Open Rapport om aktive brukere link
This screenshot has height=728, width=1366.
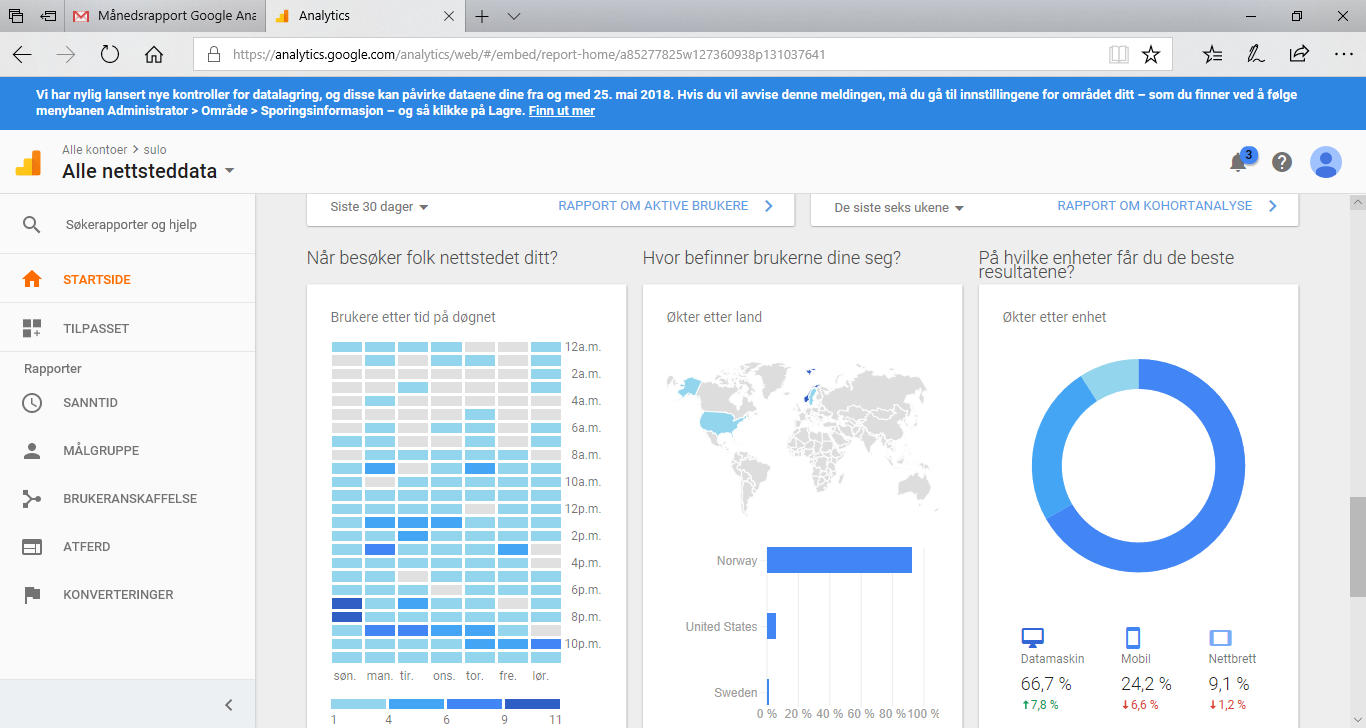665,206
